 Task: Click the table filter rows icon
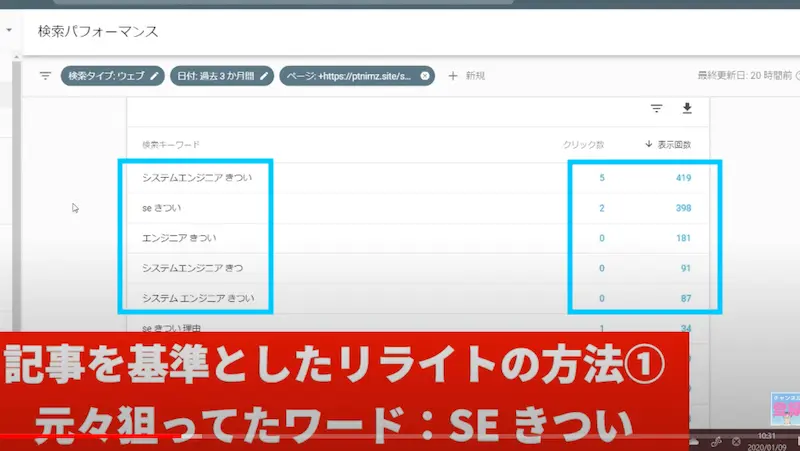pos(656,109)
